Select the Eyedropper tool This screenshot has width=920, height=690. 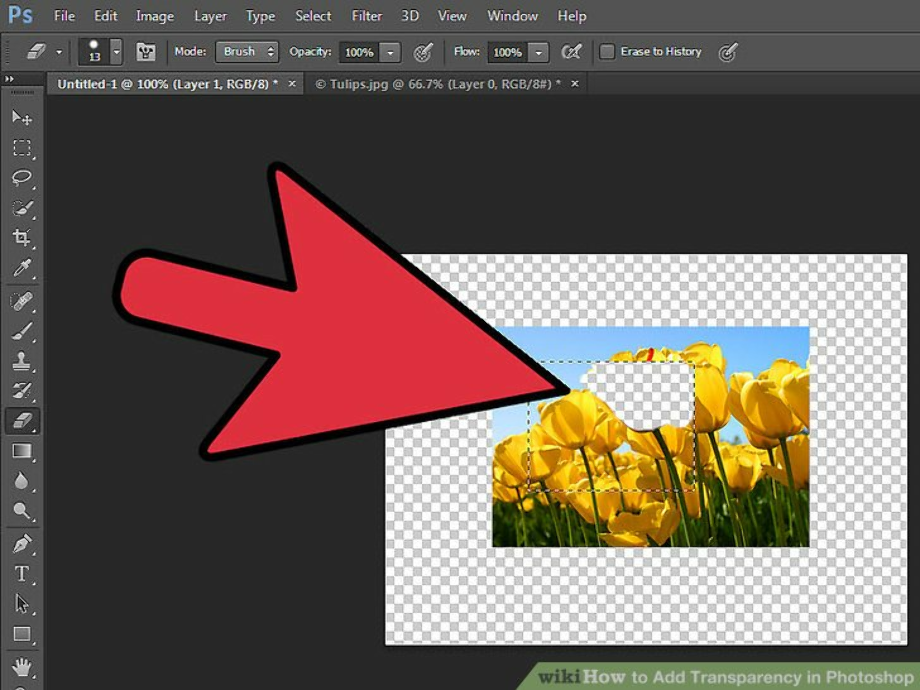(22, 268)
